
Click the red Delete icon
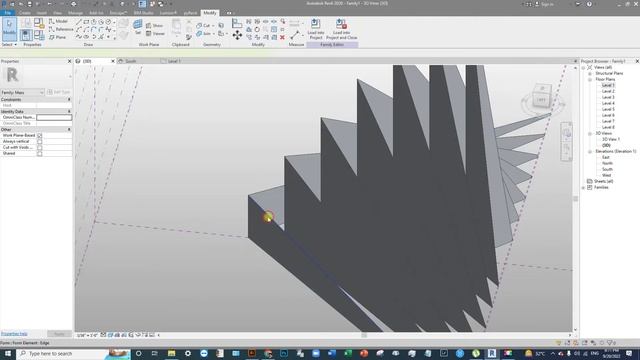point(282,37)
